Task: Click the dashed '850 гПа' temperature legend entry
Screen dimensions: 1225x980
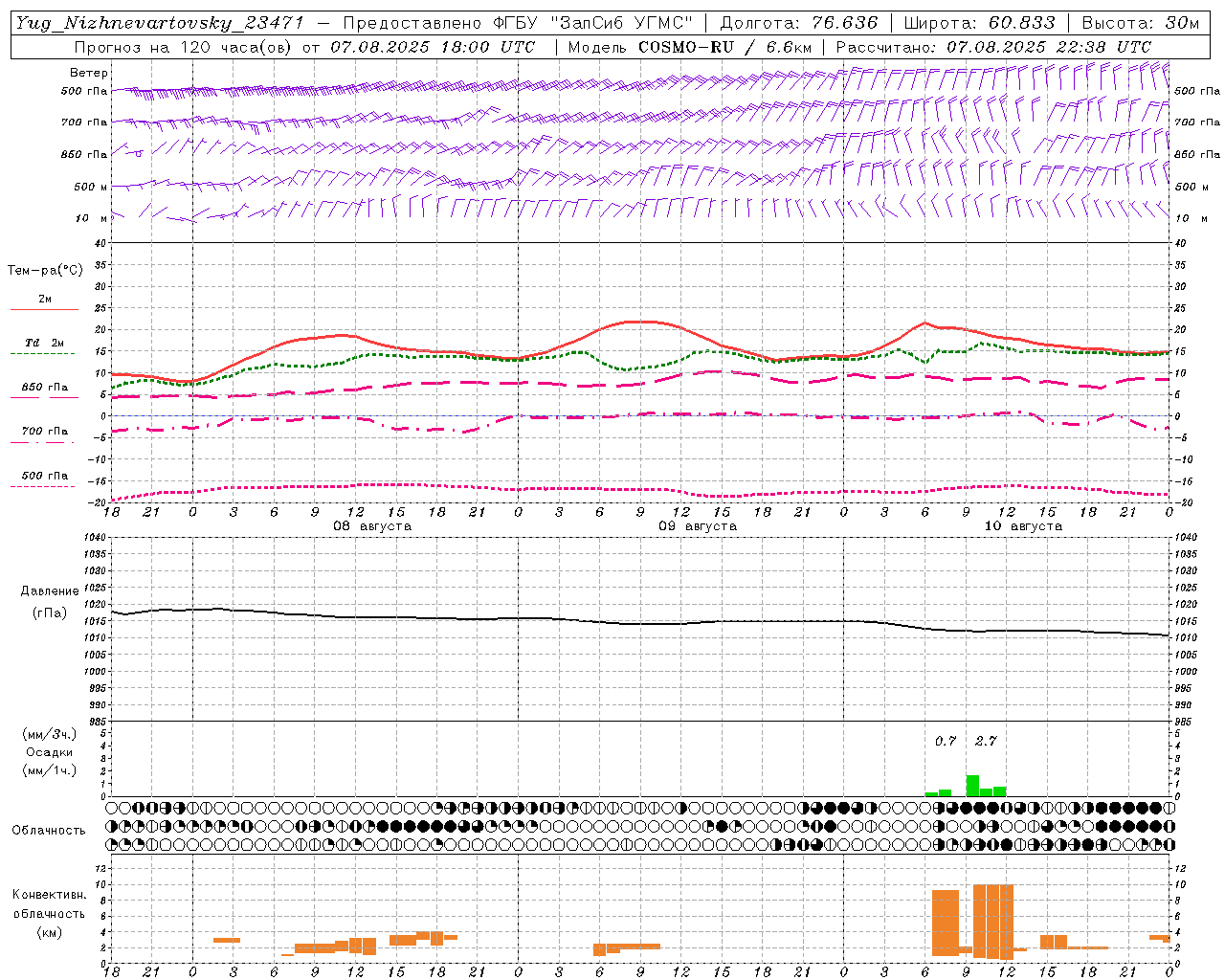Action: tap(44, 388)
